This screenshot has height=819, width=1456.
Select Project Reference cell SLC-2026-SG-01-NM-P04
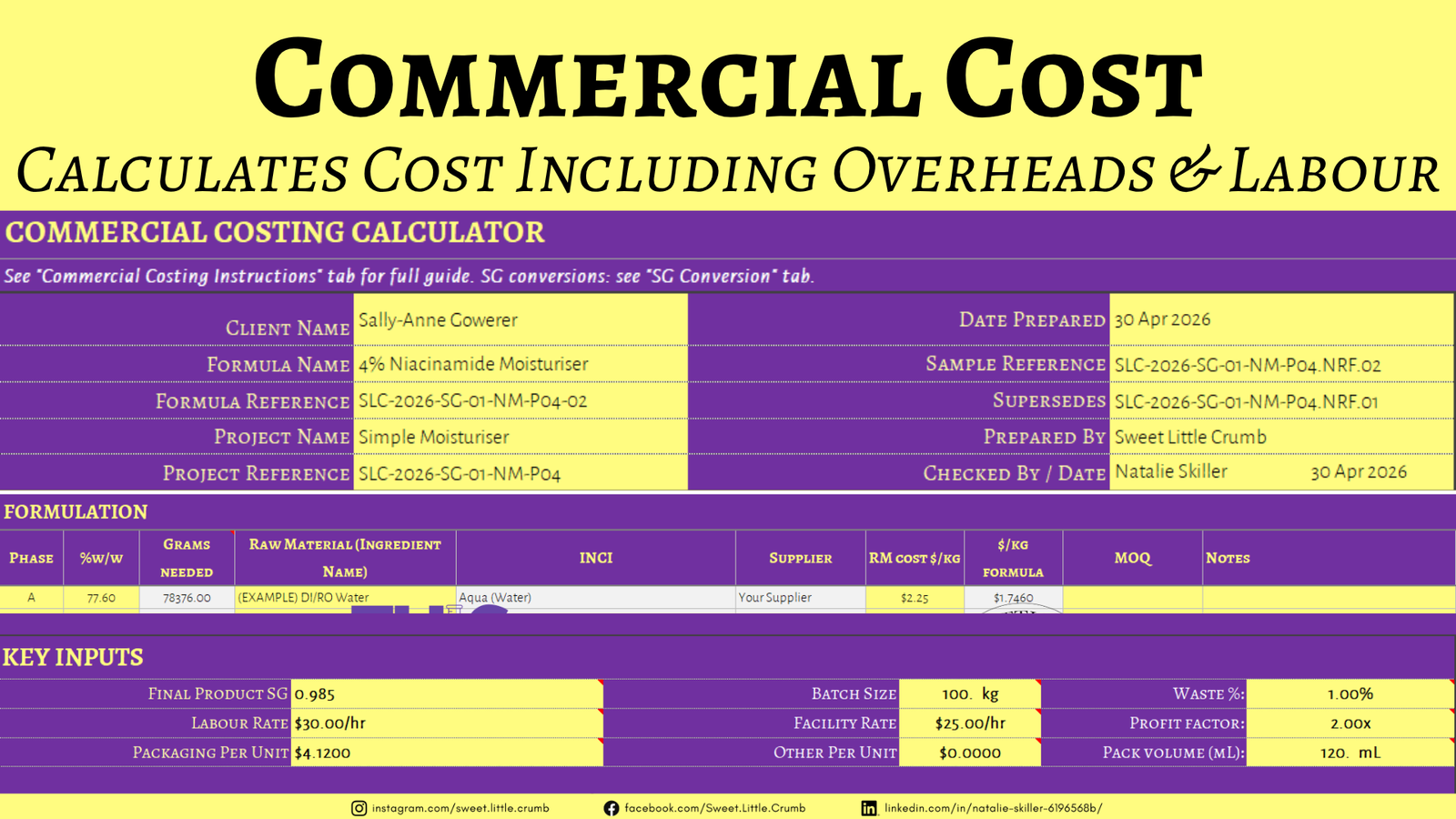(x=521, y=473)
